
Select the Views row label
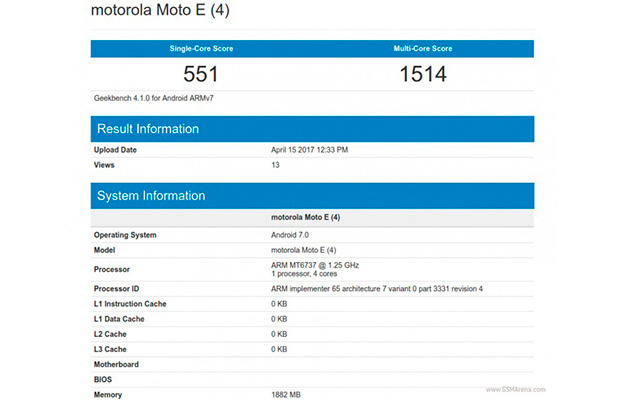tap(104, 164)
